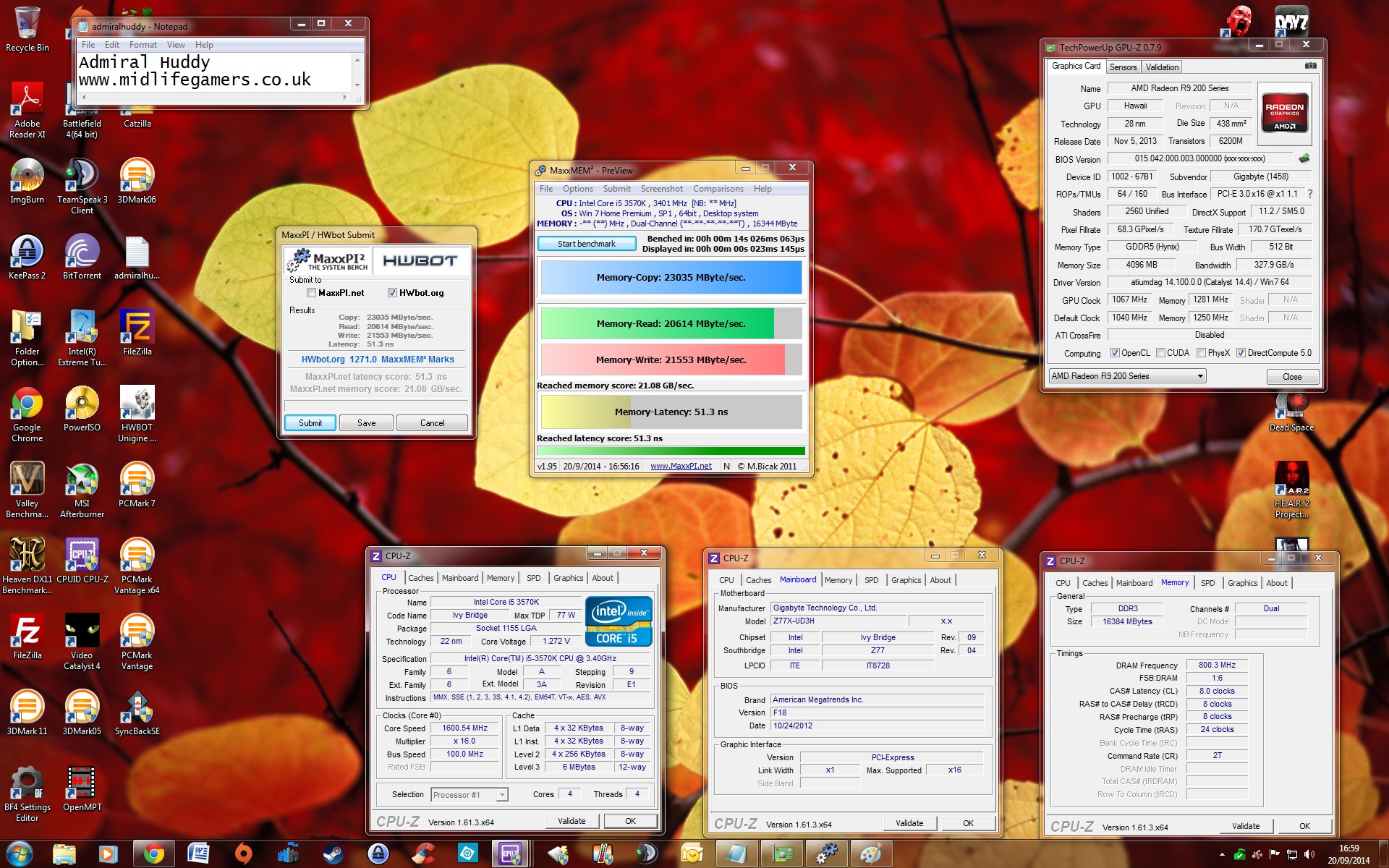The image size is (1389, 868).
Task: Click Submit button in HWbot Submit dialog
Action: coord(310,423)
